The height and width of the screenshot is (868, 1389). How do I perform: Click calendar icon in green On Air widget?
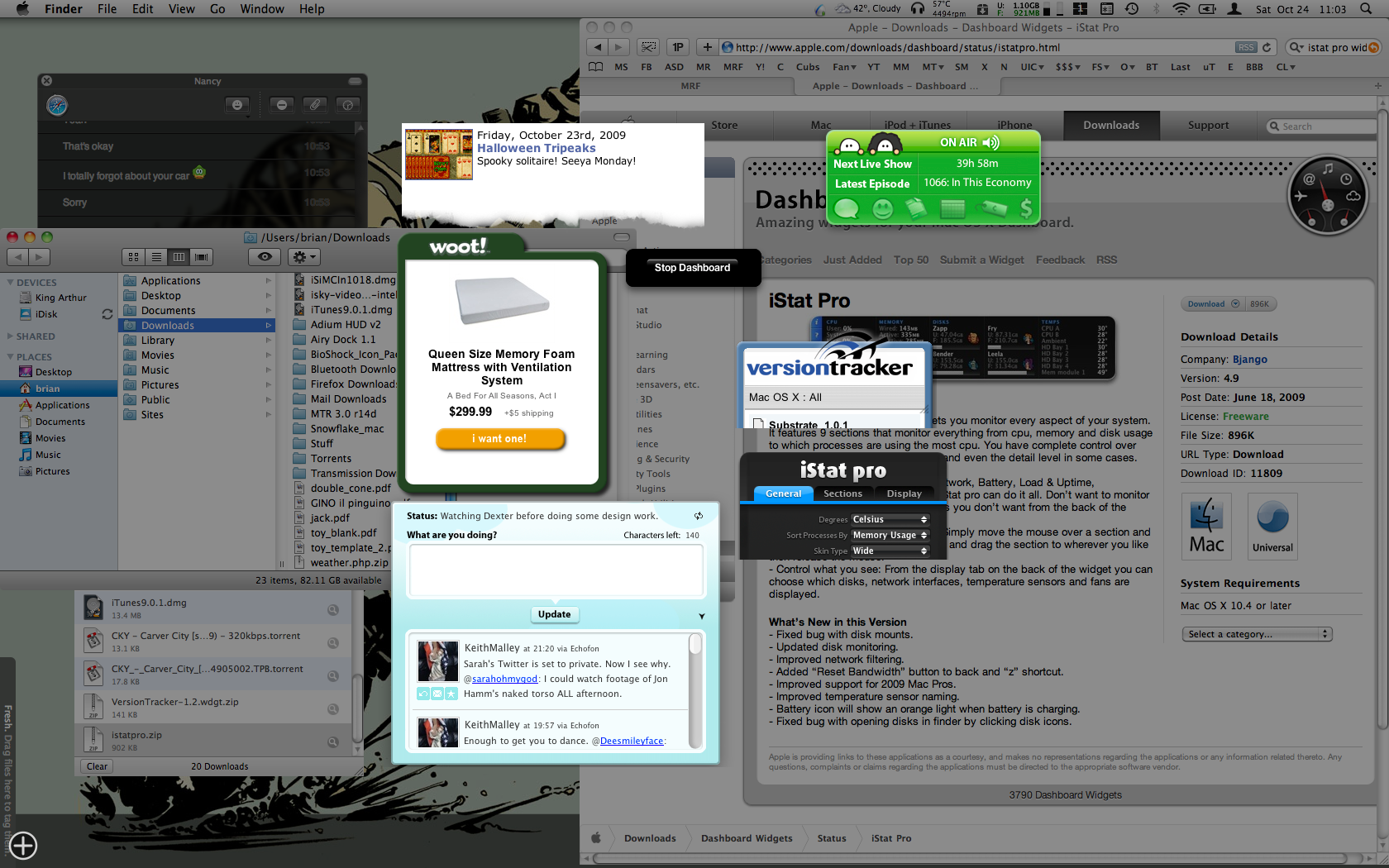coord(952,208)
